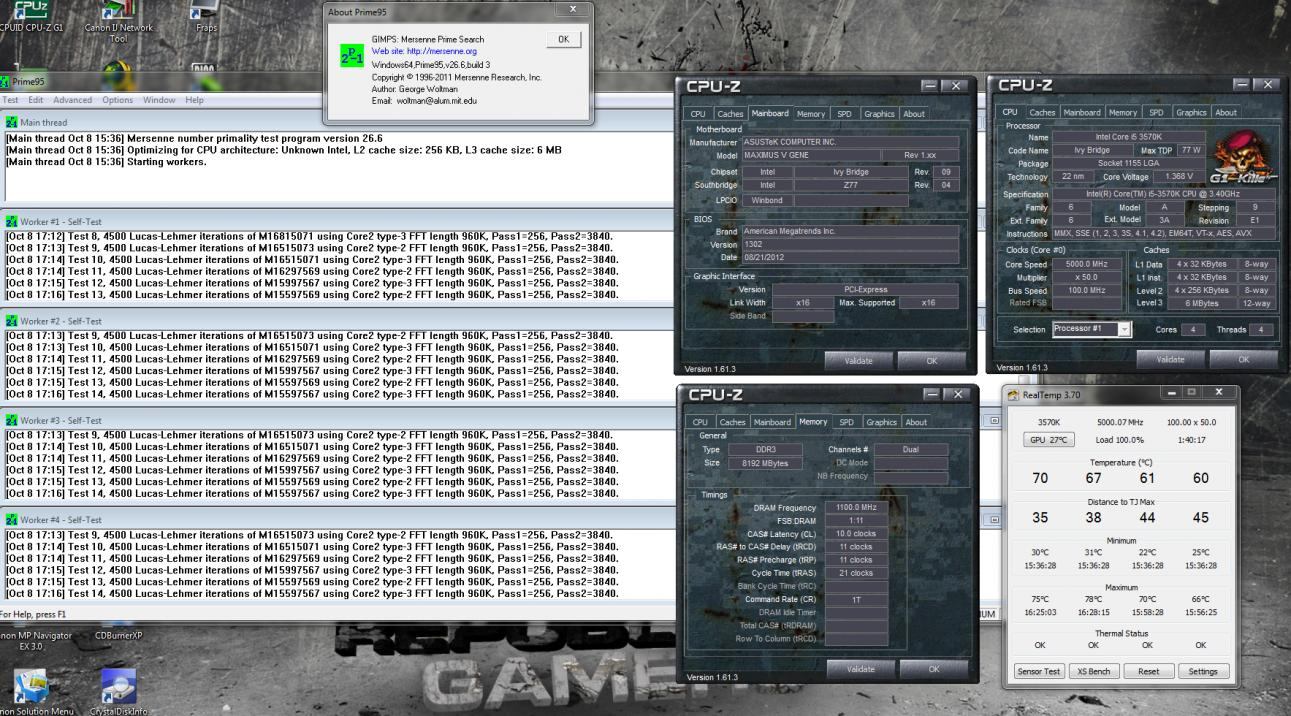
Task: Close the About Prime95 dialog
Action: (x=573, y=9)
